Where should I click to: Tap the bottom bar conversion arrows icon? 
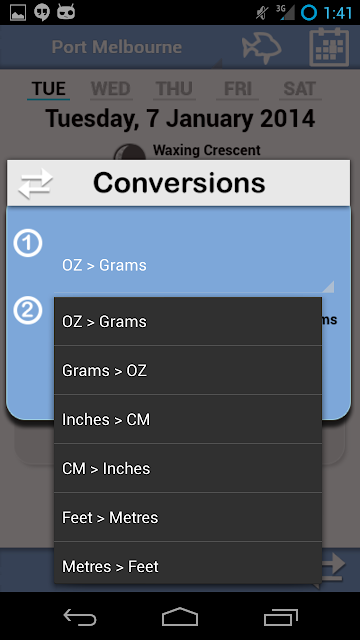[x=334, y=567]
